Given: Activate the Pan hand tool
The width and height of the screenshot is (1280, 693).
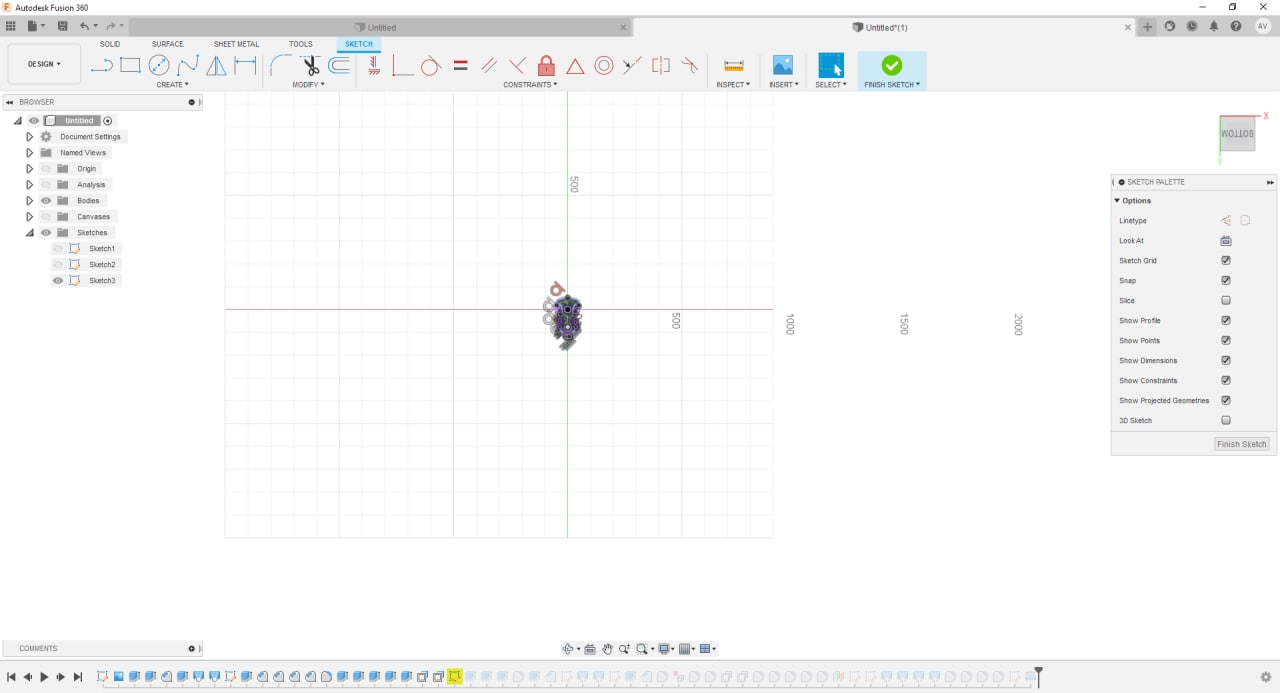Looking at the screenshot, I should (x=607, y=649).
